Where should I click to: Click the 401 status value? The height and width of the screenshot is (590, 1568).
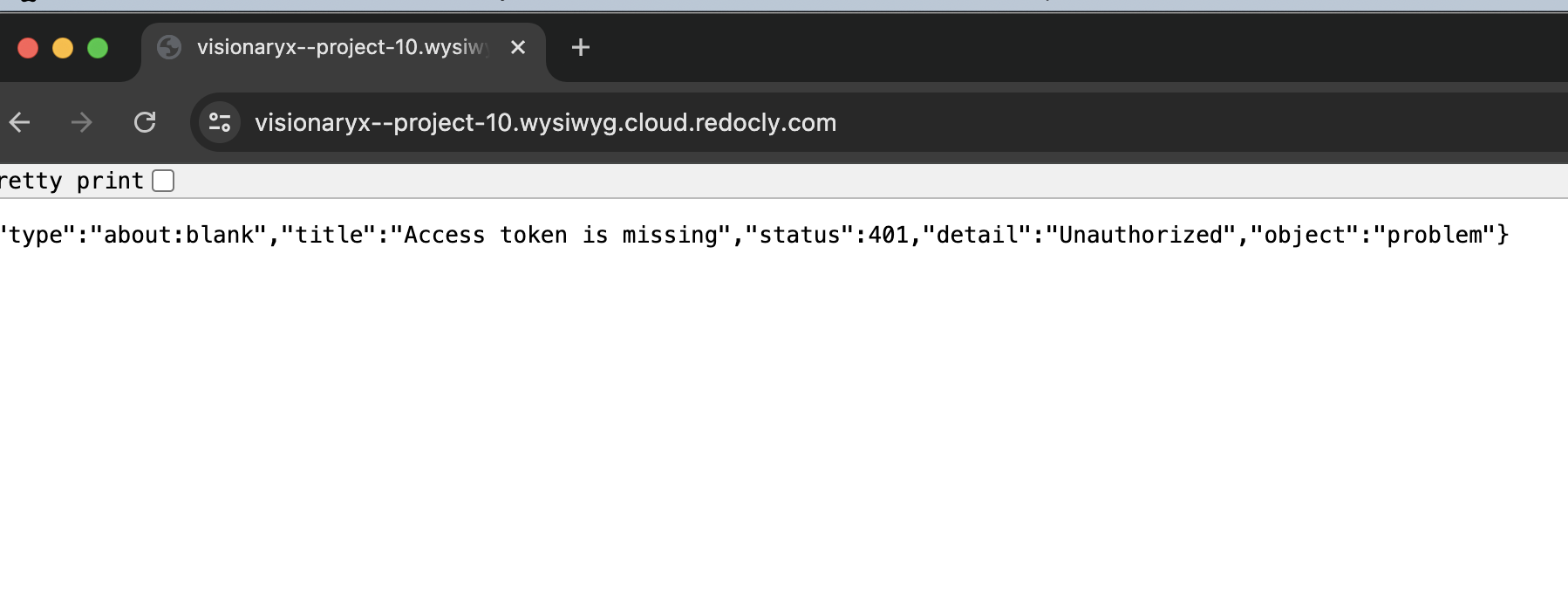pyautogui.click(x=889, y=235)
